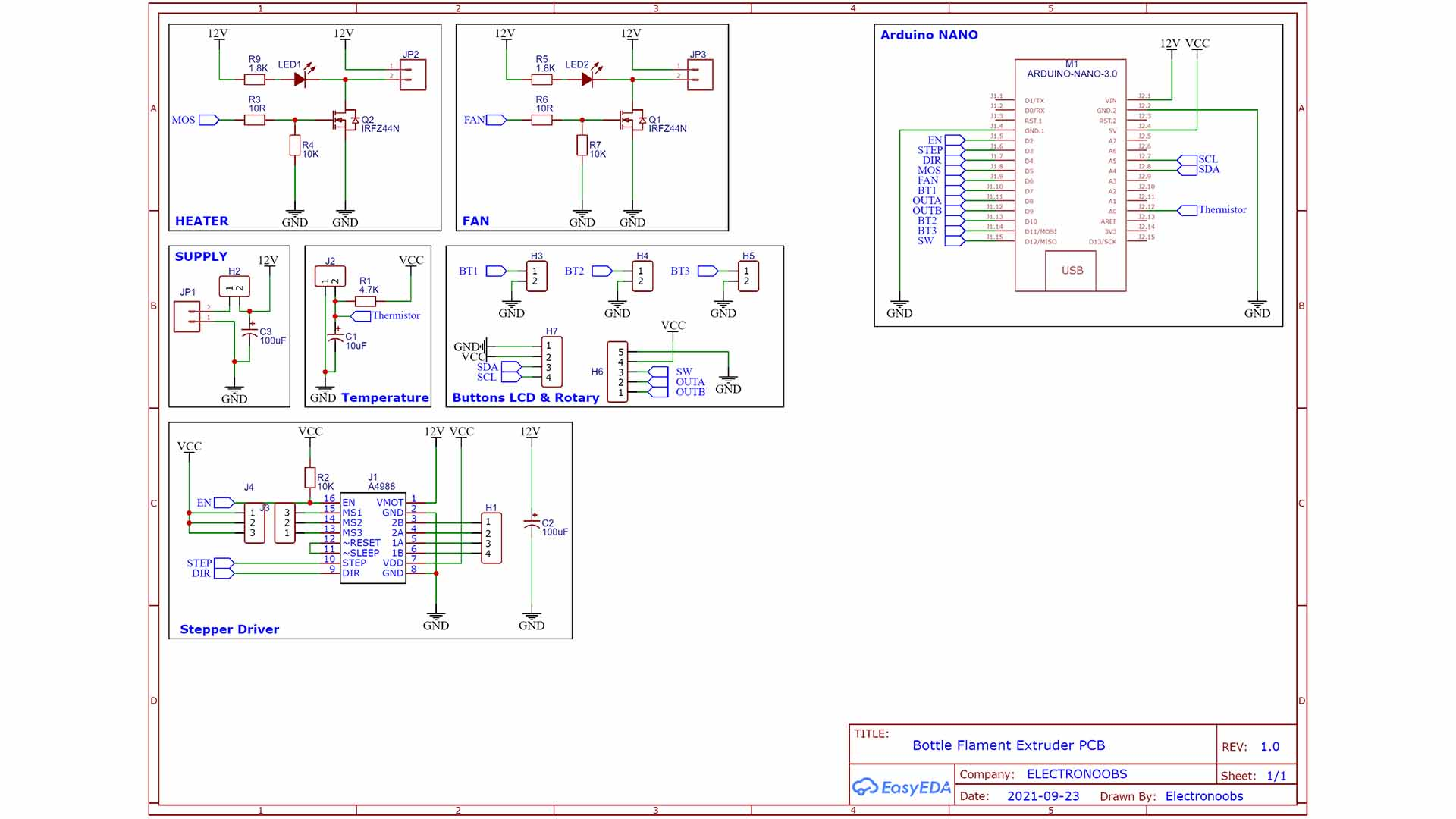1456x819 pixels.
Task: Click the JP2 connector symbol
Action: coord(413,75)
